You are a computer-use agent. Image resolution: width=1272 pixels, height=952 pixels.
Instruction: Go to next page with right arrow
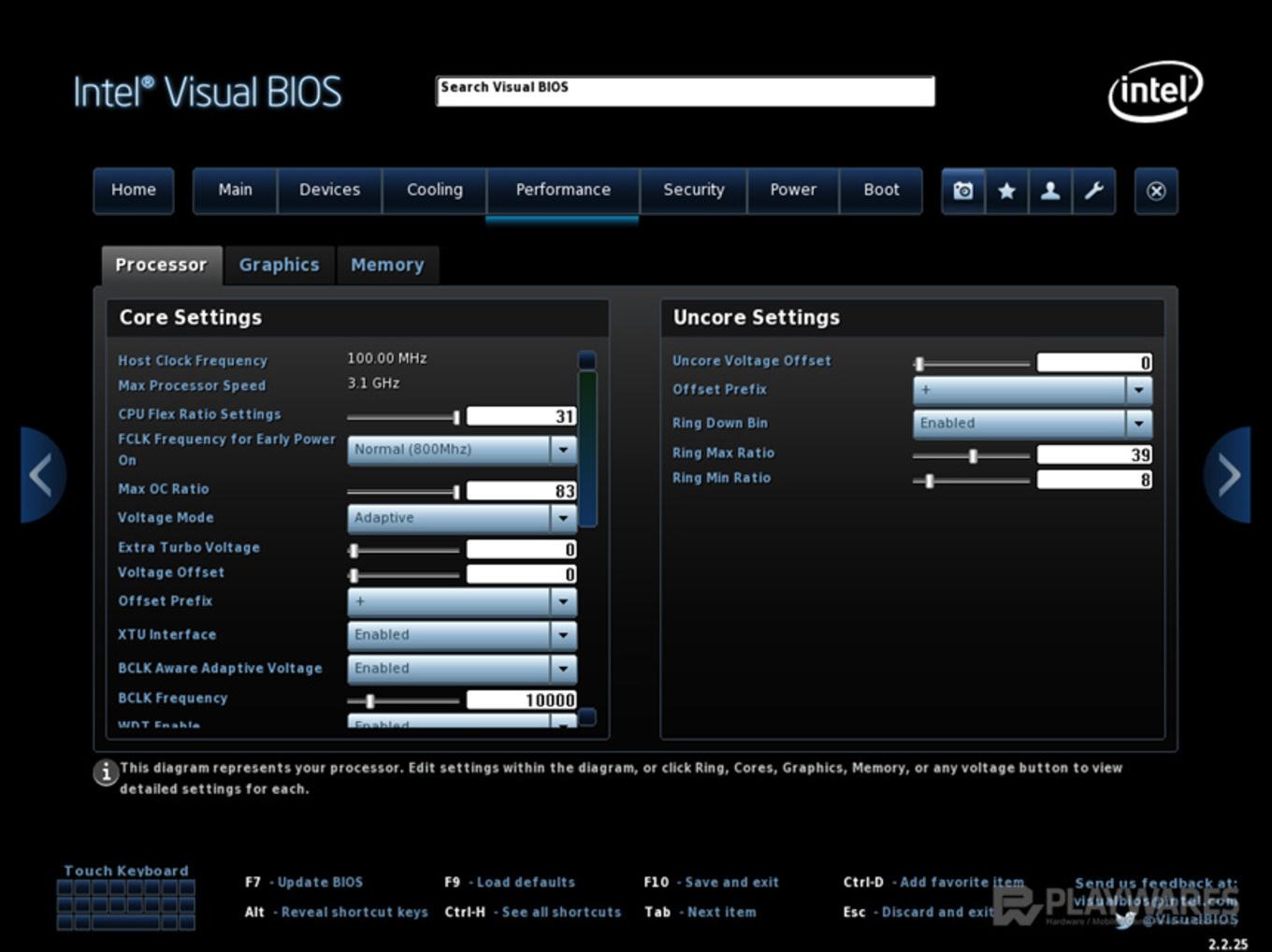click(1227, 475)
